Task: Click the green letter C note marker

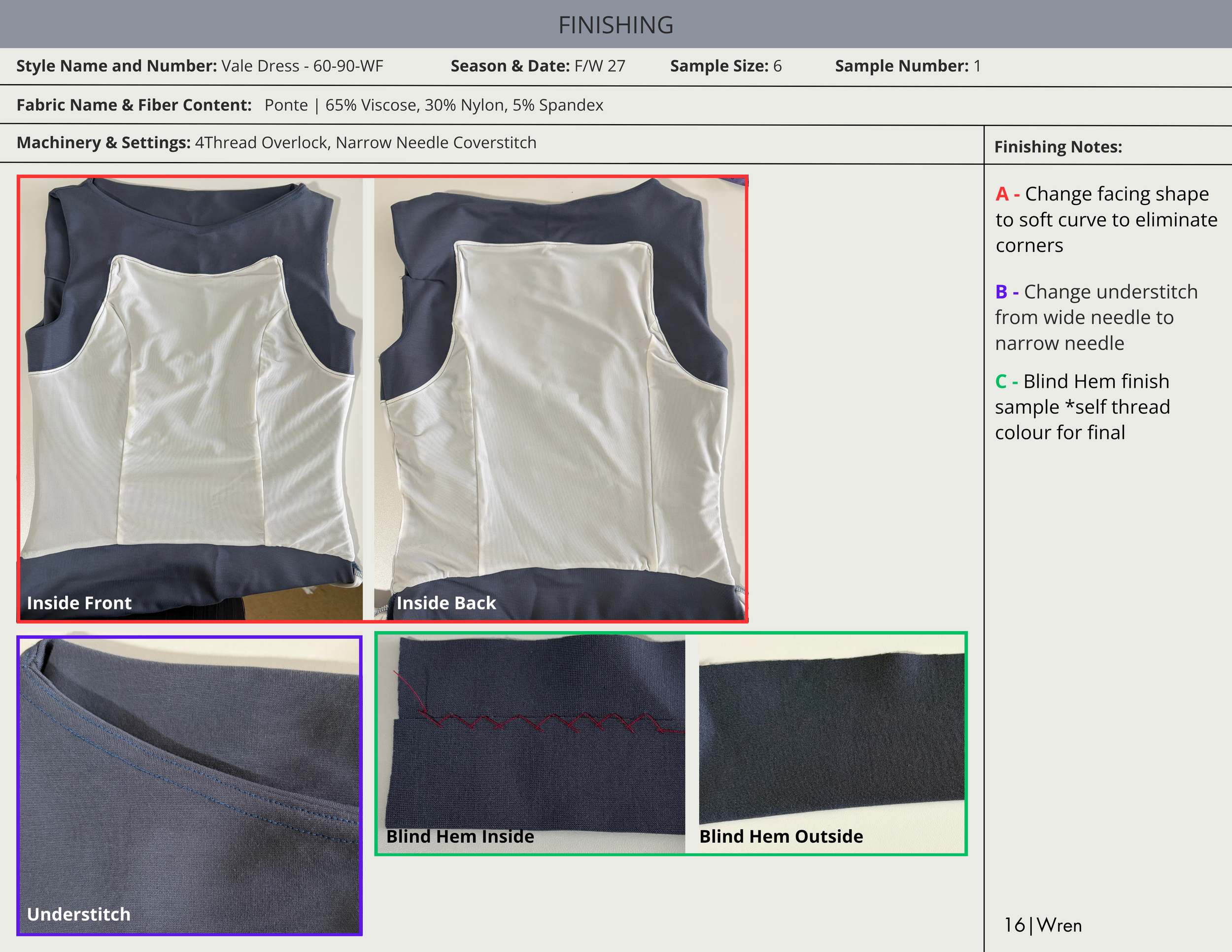Action: click(x=1001, y=381)
